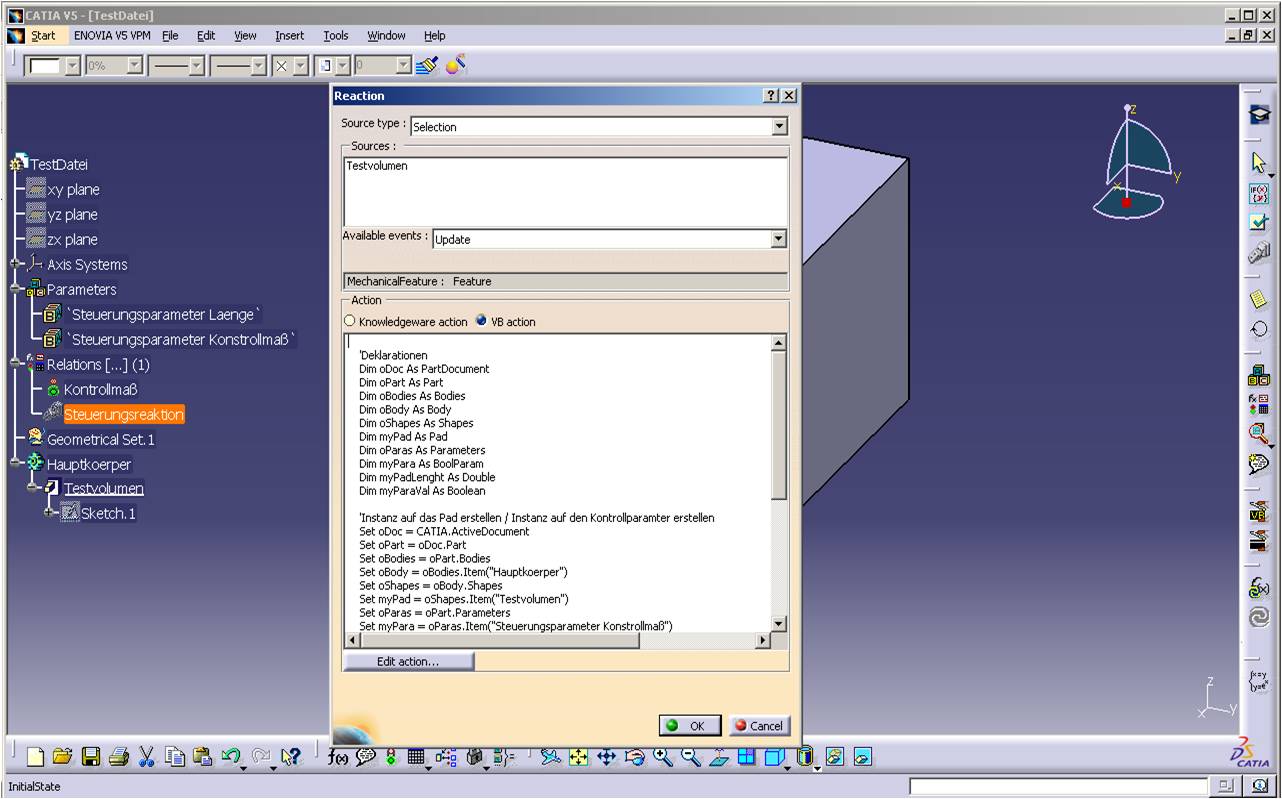This screenshot has width=1282, height=799.
Task: Click the Copy icon in bottom toolbar
Action: (x=175, y=757)
